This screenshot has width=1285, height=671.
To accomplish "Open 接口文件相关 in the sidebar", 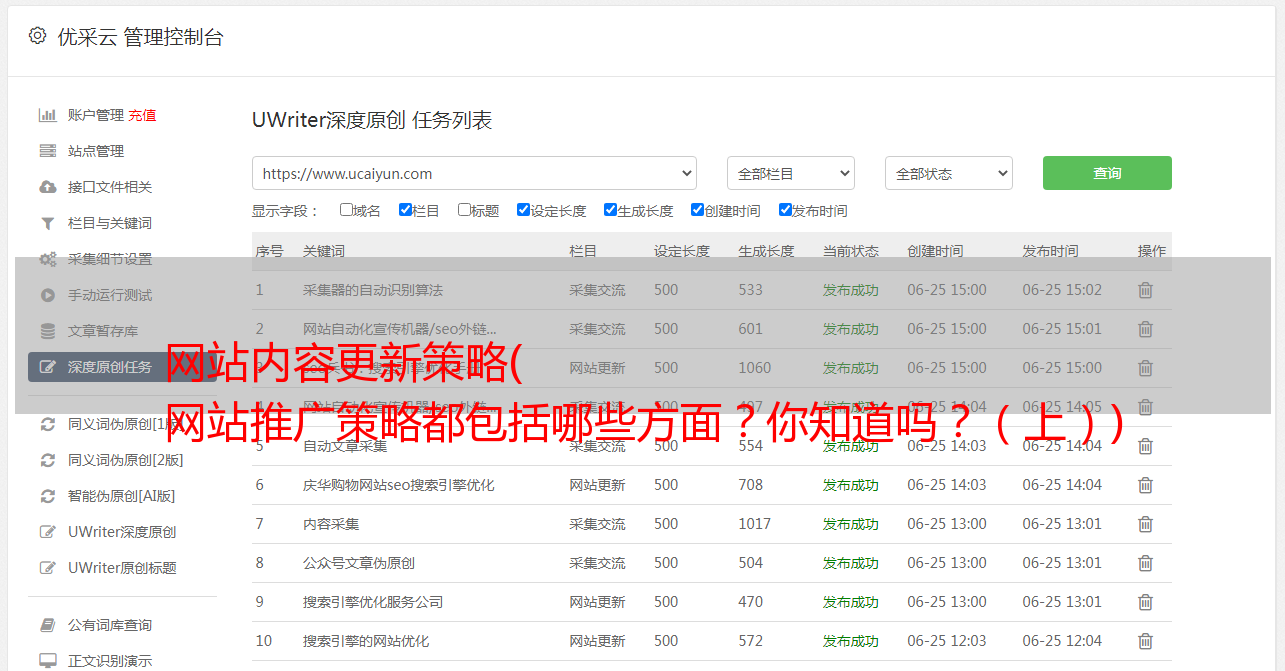I will point(110,187).
